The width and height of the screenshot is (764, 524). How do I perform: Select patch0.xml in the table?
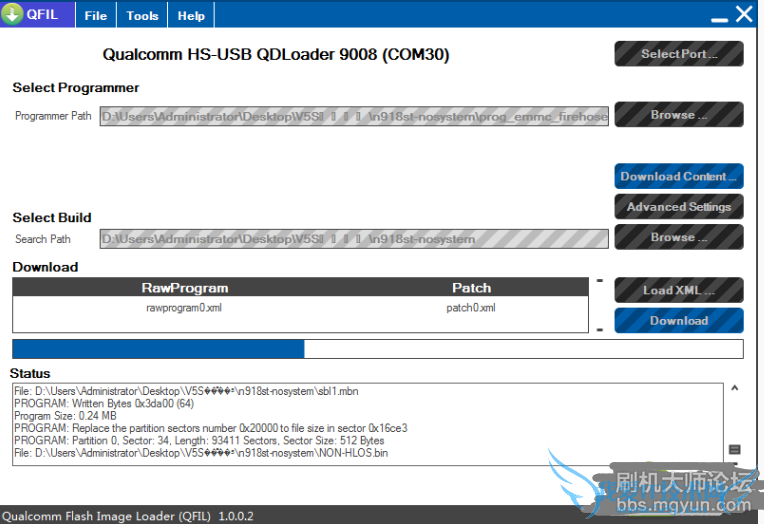(471, 308)
